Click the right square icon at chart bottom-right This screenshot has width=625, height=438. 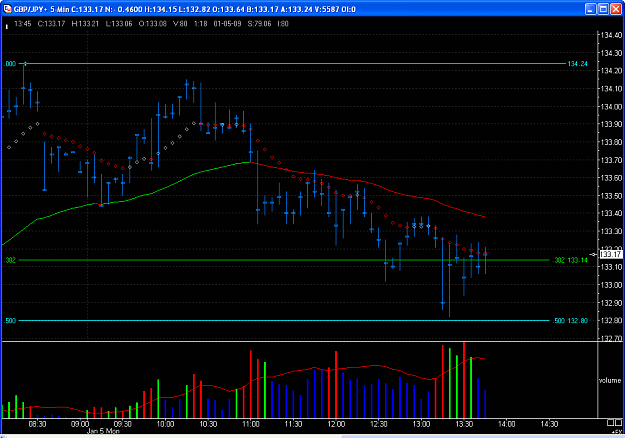pyautogui.click(x=619, y=422)
